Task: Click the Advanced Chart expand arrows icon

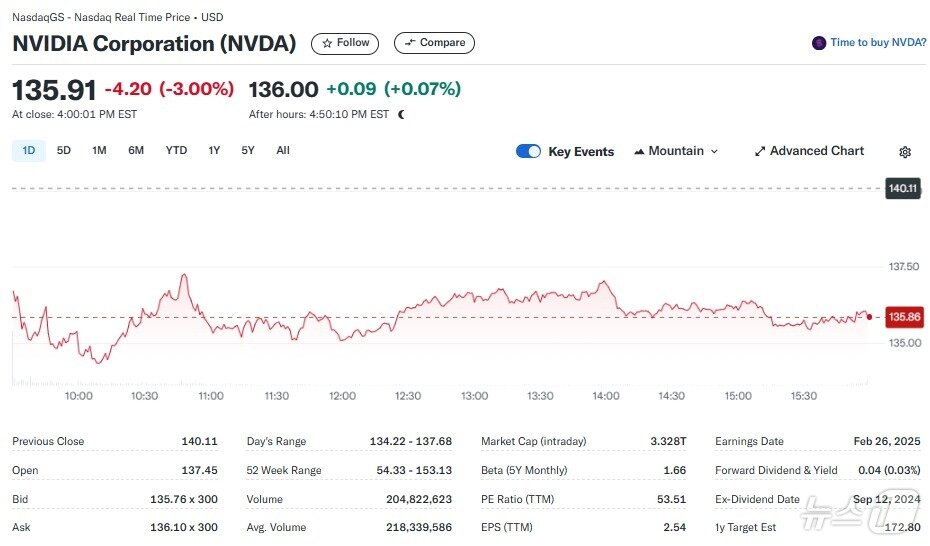Action: [760, 151]
